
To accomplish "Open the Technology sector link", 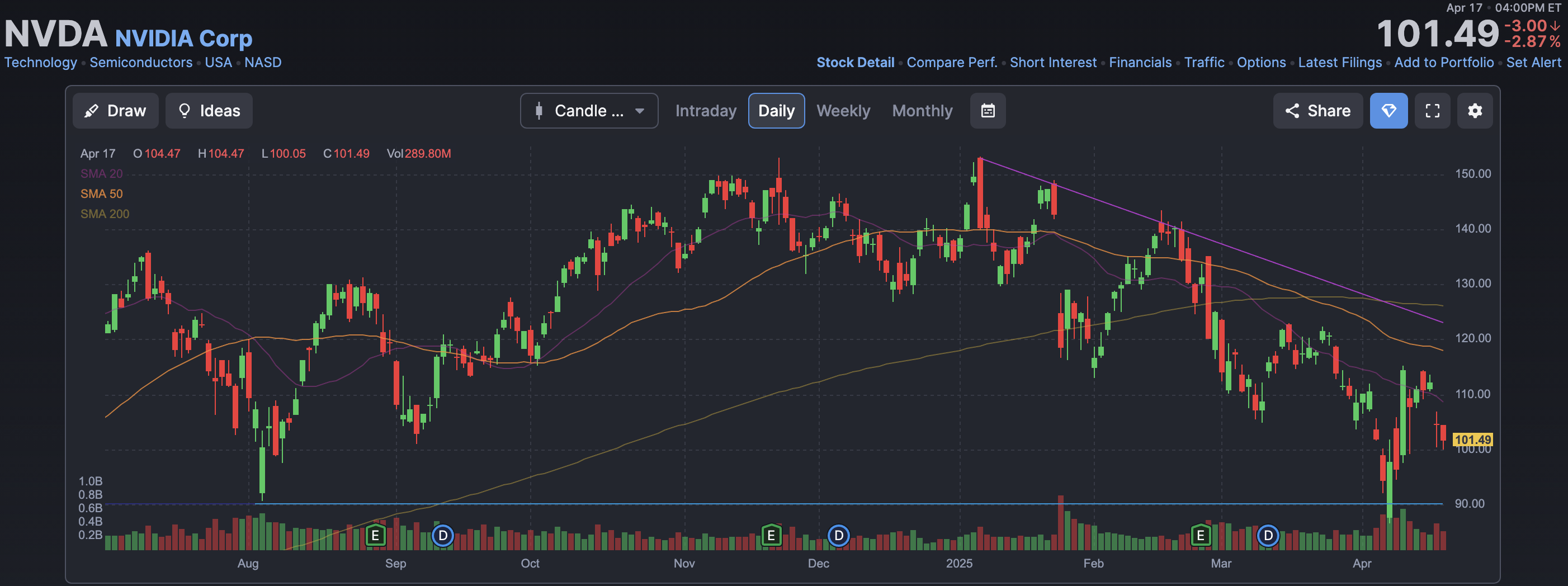I will click(x=41, y=62).
